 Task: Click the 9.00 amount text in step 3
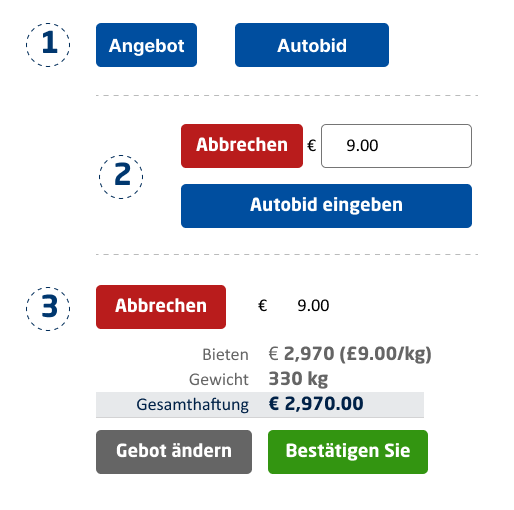(313, 306)
